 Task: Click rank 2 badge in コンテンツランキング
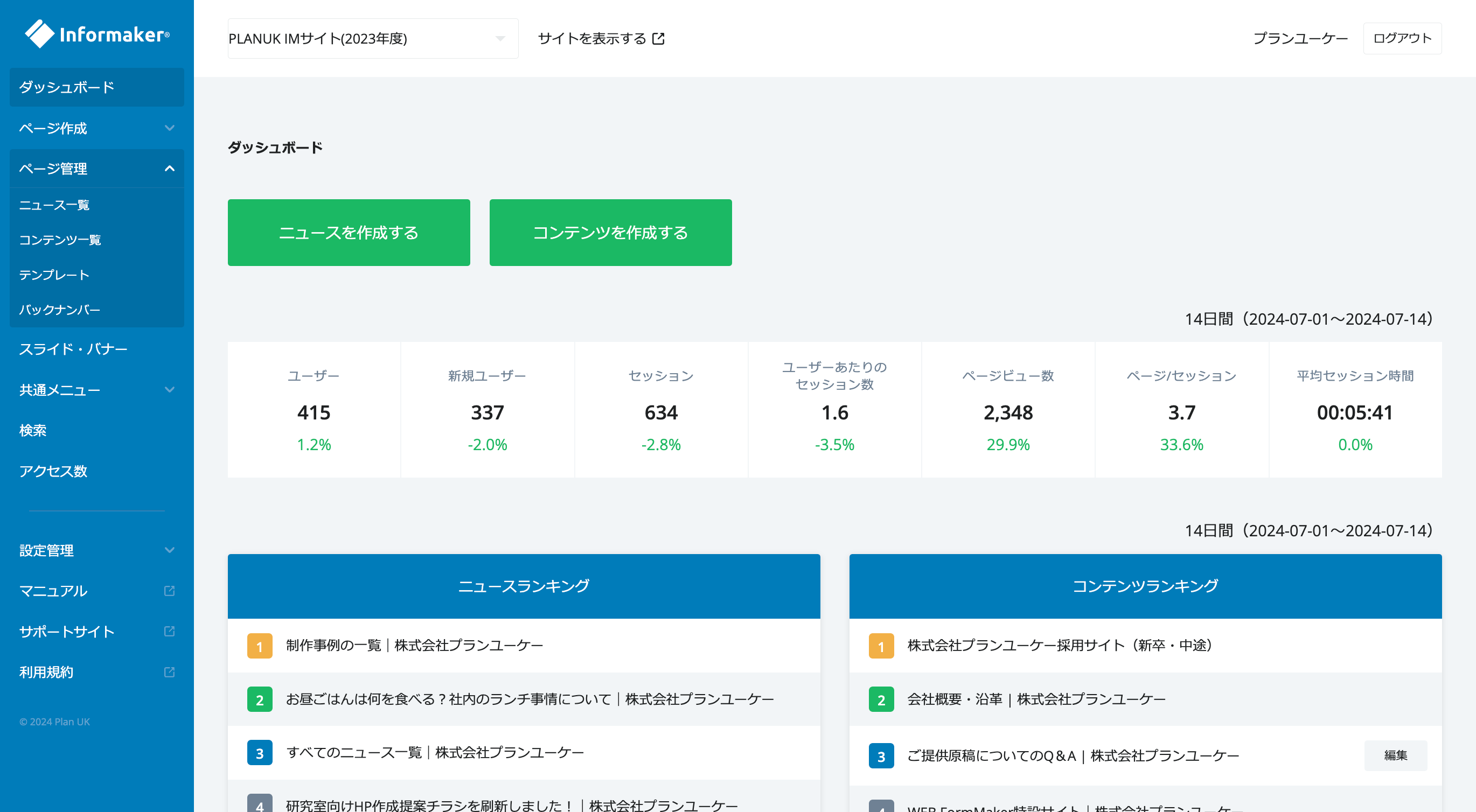pos(881,699)
